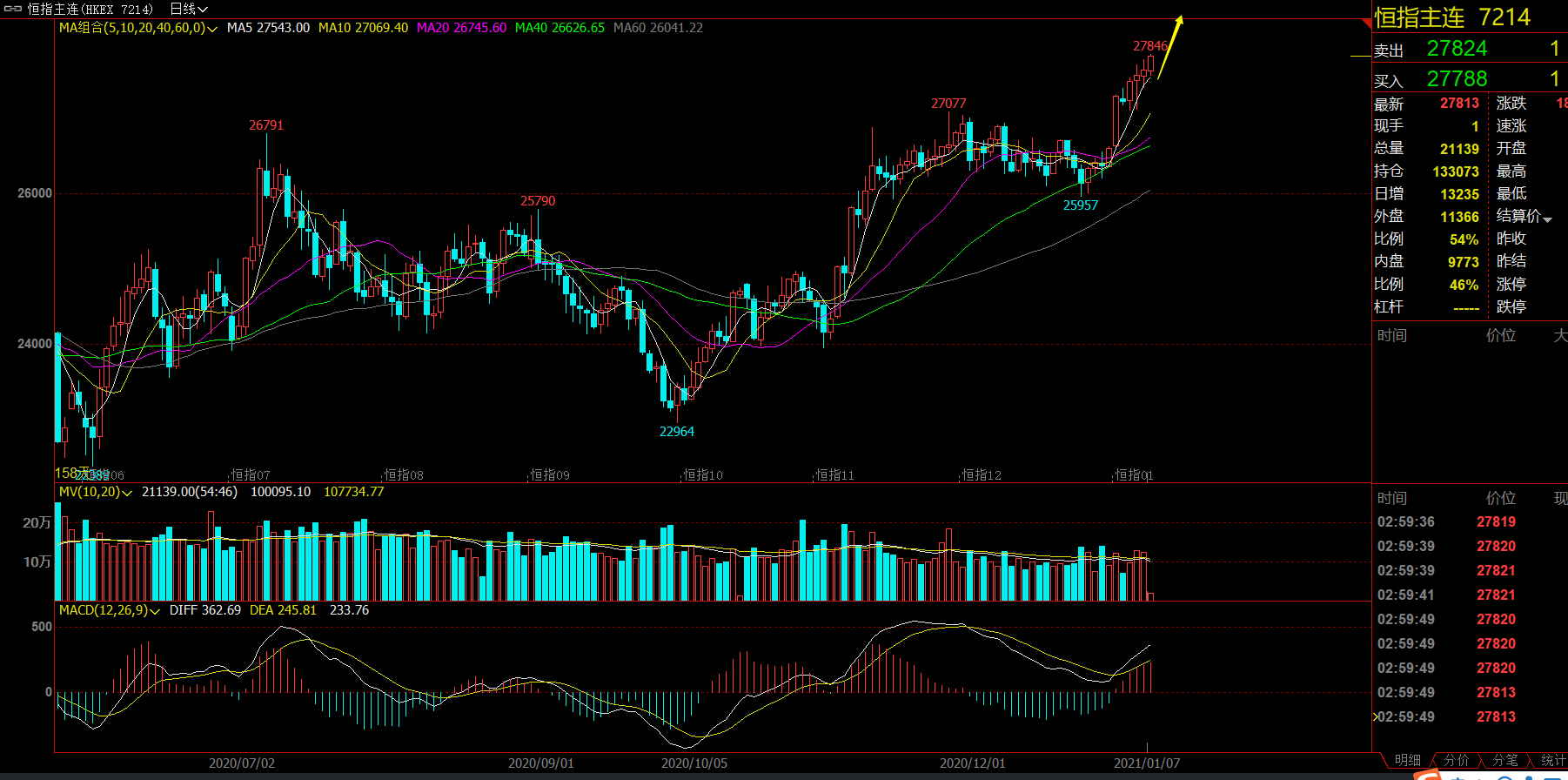Viewport: 1568px width, 780px height.
Task: Select the 持仓 value 133073
Action: point(1456,171)
